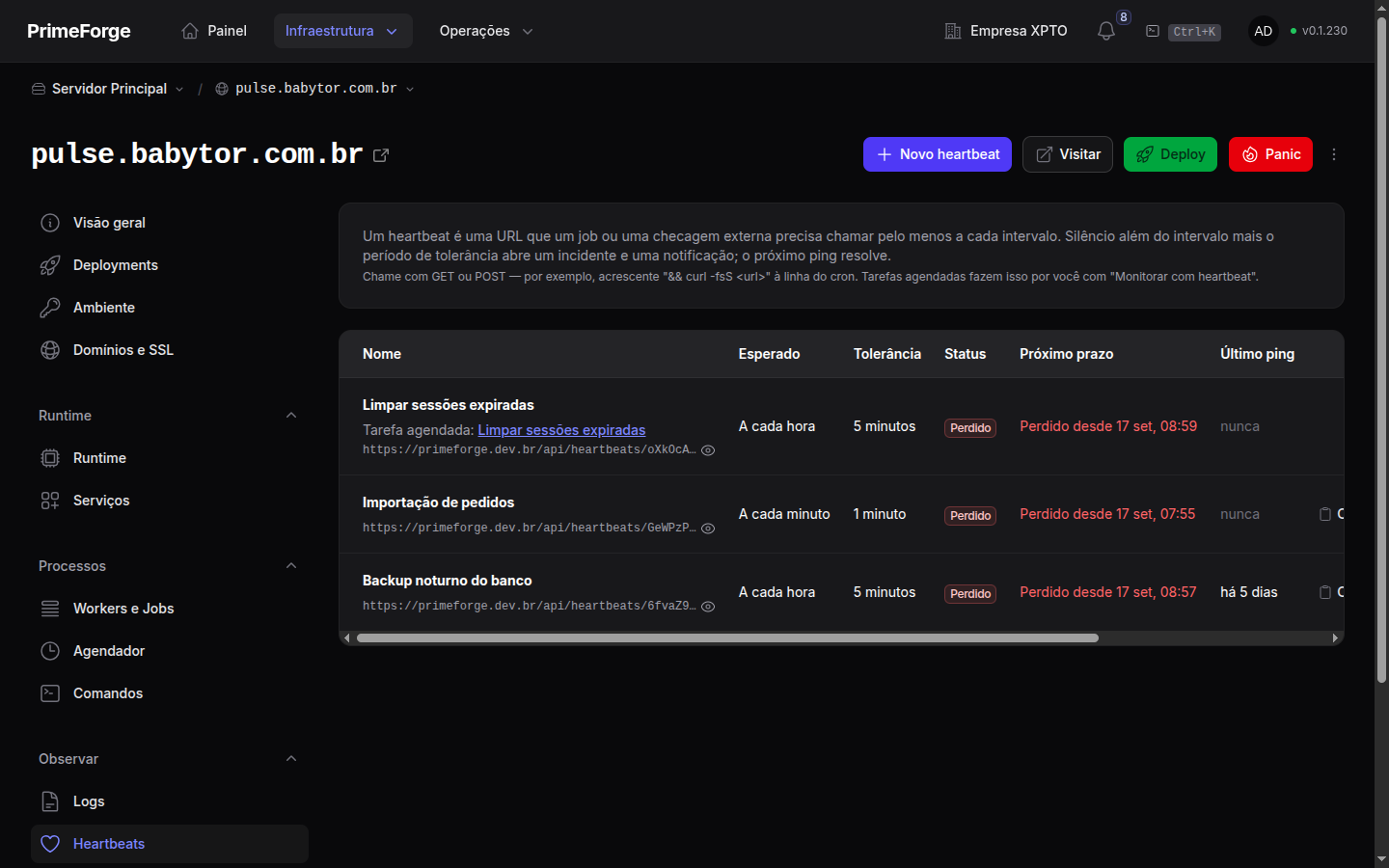Expand the Infraestrutura dropdown
Screen dimensions: 1389x868
click(342, 31)
